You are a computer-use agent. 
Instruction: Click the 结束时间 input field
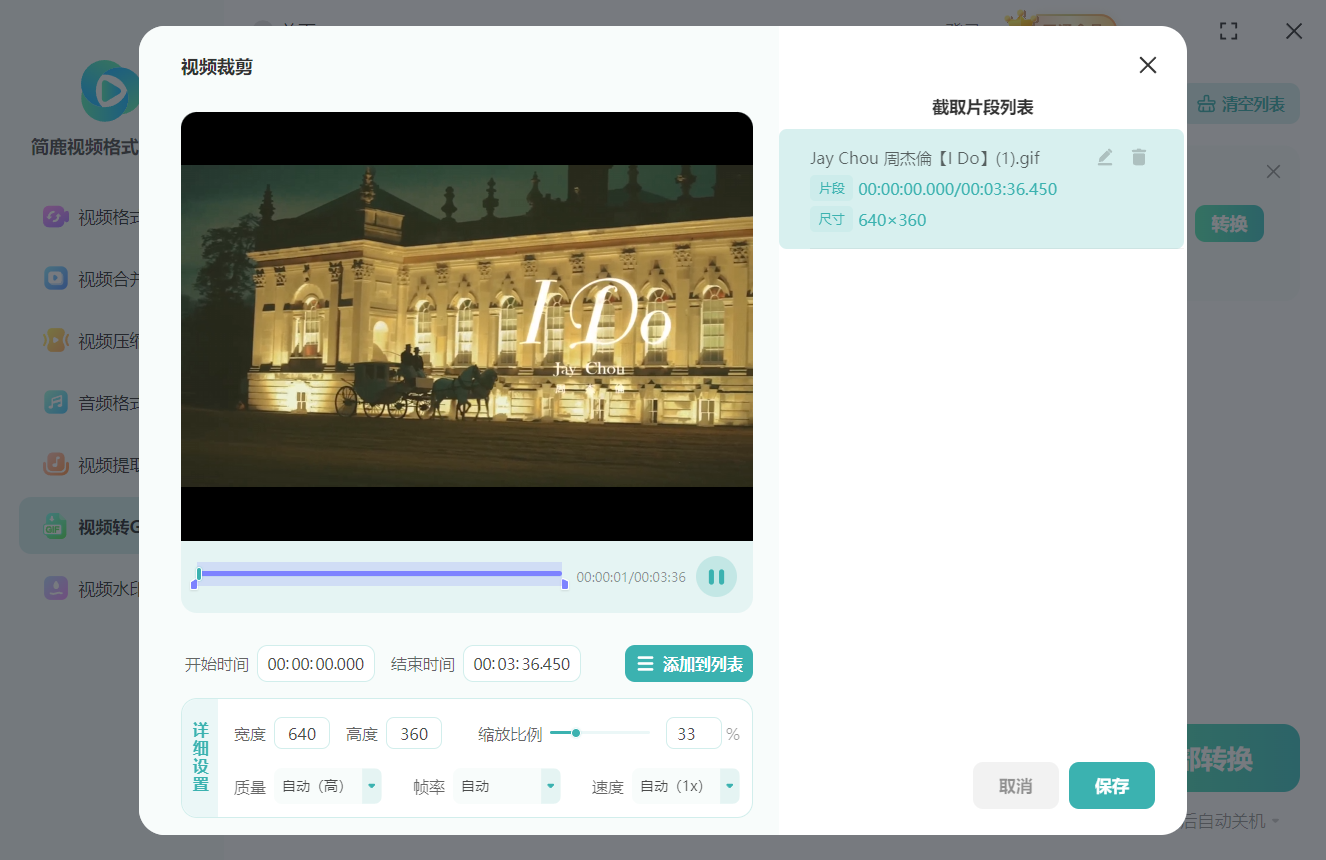point(522,664)
